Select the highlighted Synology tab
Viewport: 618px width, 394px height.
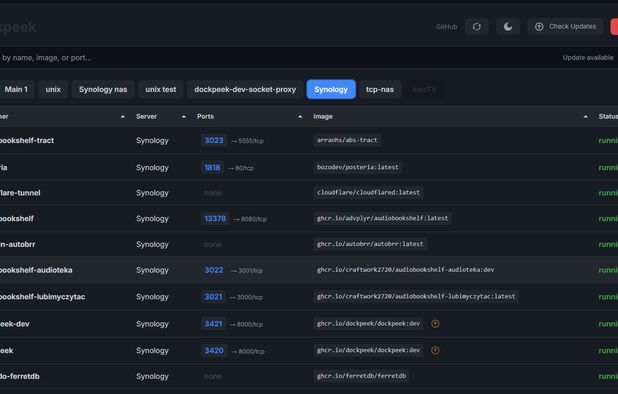click(331, 89)
